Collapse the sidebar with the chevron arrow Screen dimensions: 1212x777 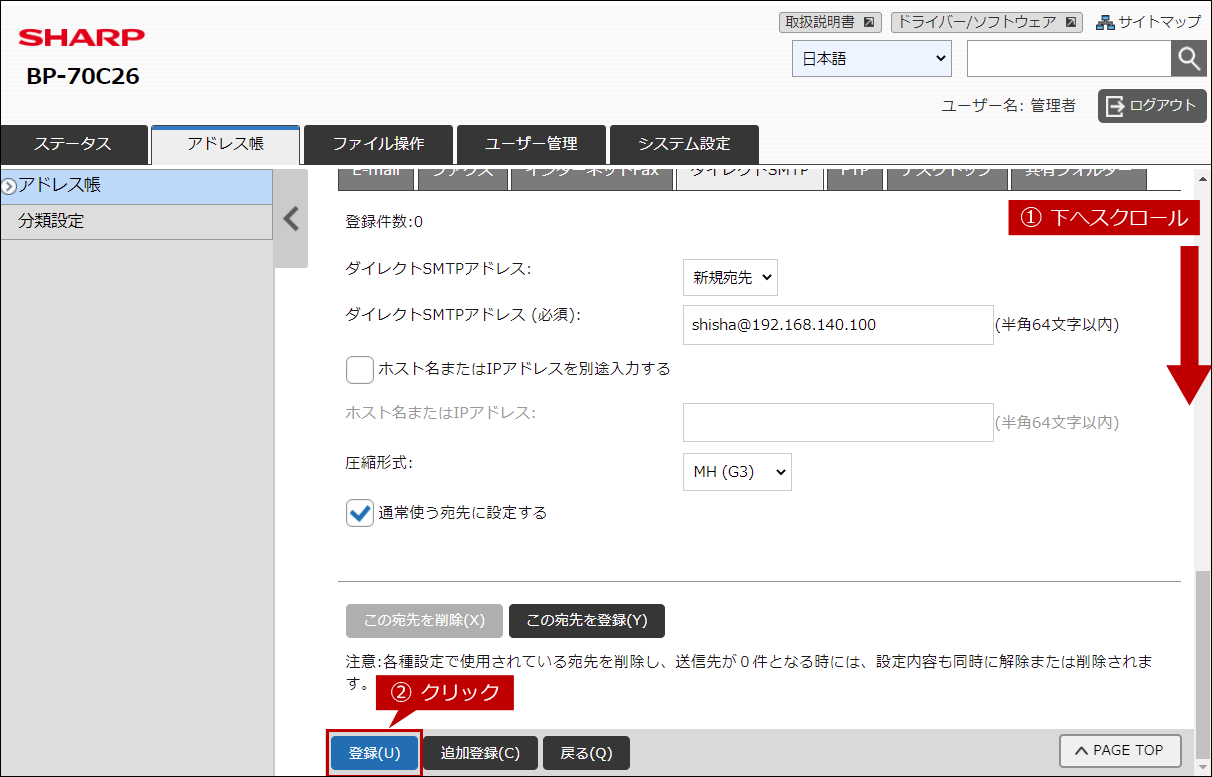coord(291,218)
